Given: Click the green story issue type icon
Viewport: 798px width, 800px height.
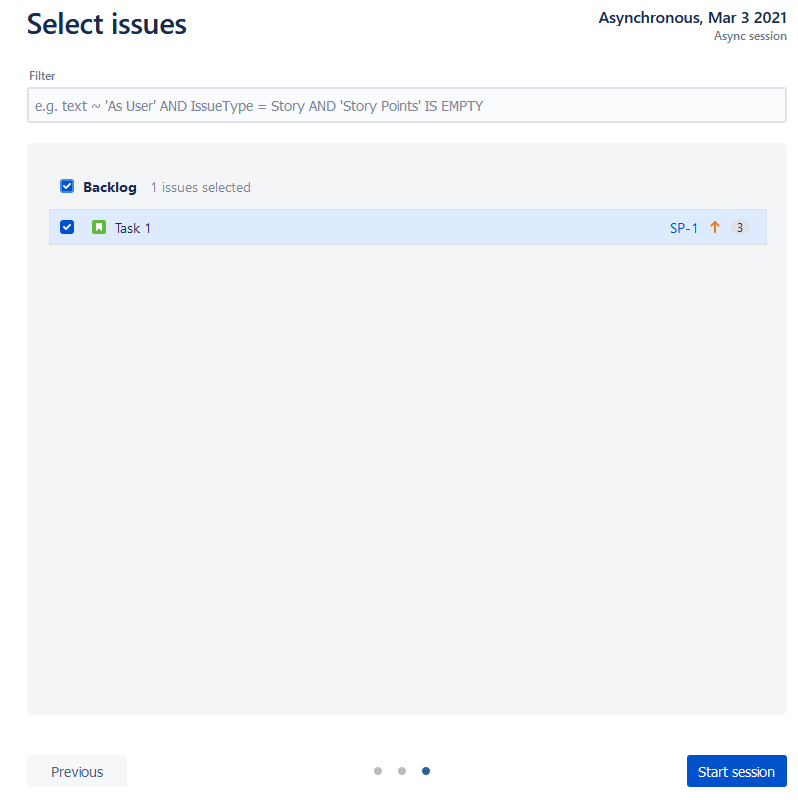Looking at the screenshot, I should [x=99, y=228].
